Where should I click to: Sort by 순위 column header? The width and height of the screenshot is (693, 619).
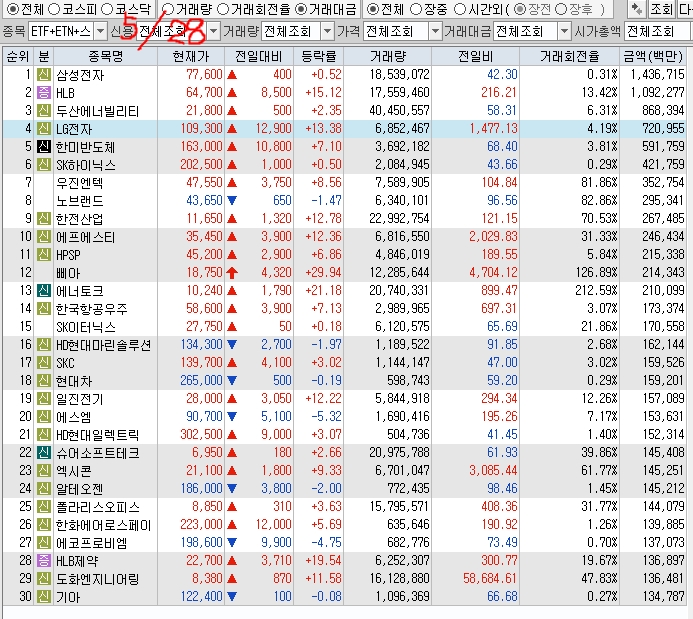(x=18, y=56)
